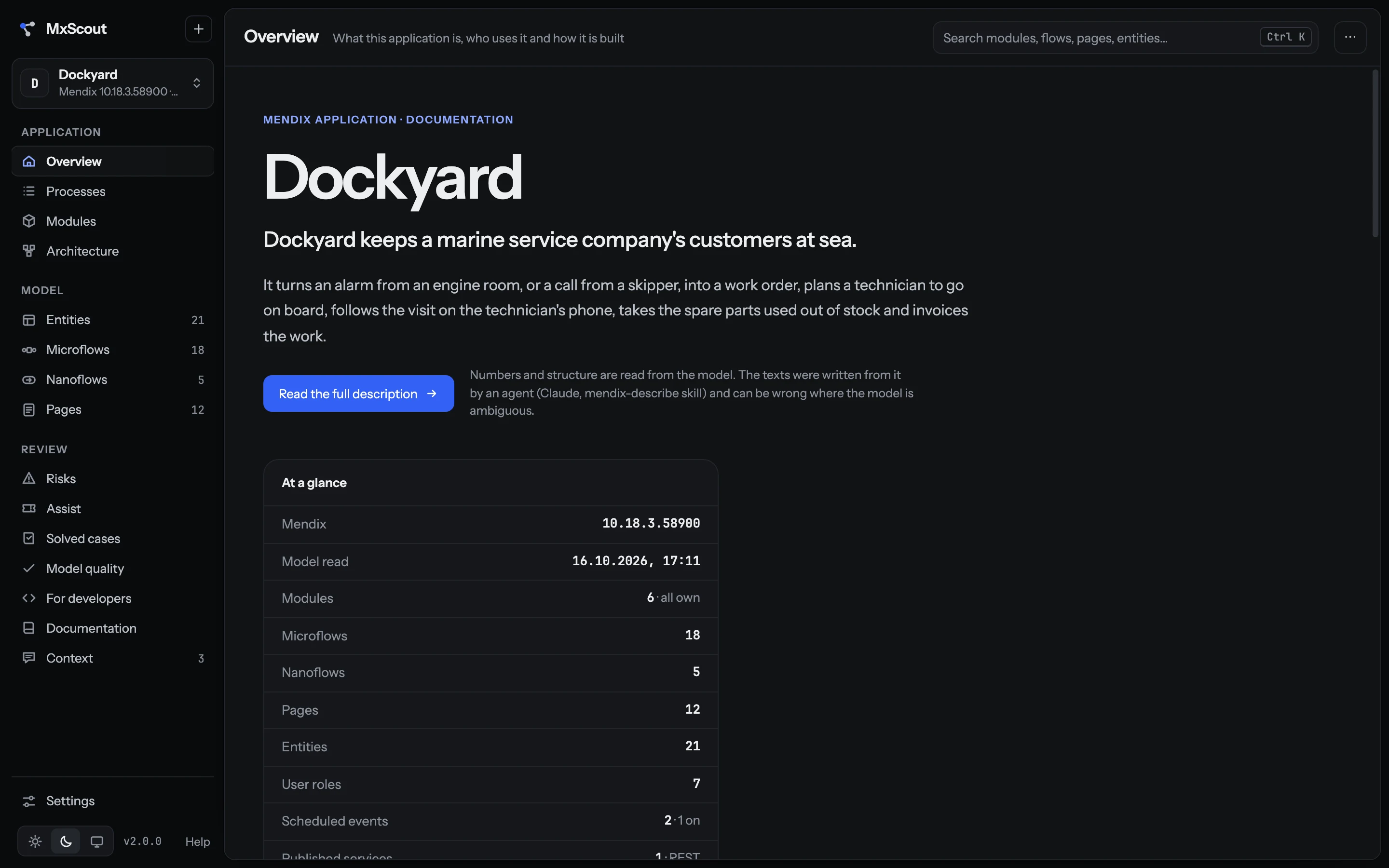Click the Solved cases checkbox icon
This screenshot has height=868, width=1389.
pyautogui.click(x=29, y=538)
